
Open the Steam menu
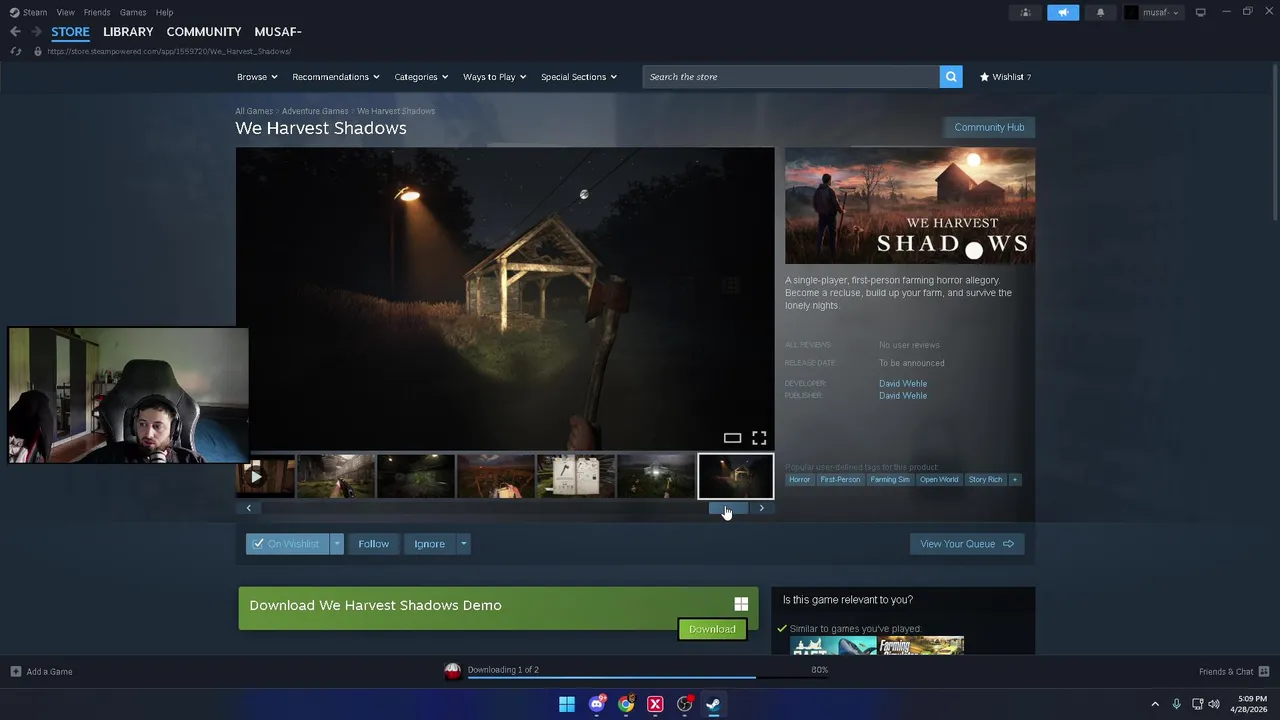click(29, 12)
